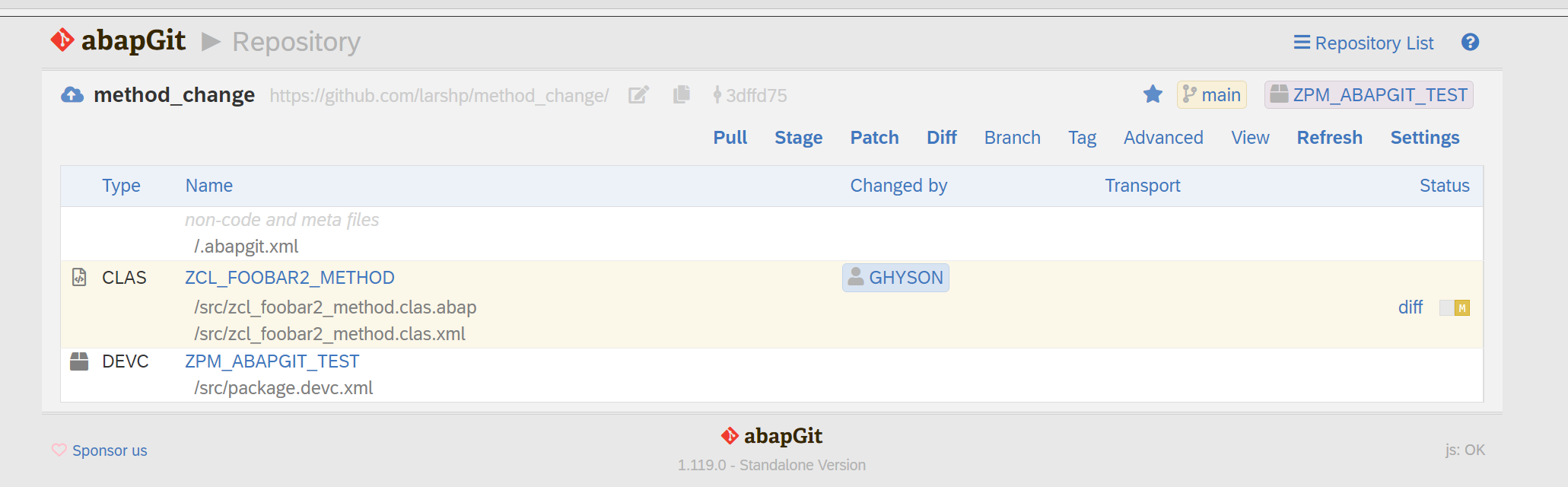Click the help question mark icon
Screen dimensions: 1568x487
[1470, 42]
